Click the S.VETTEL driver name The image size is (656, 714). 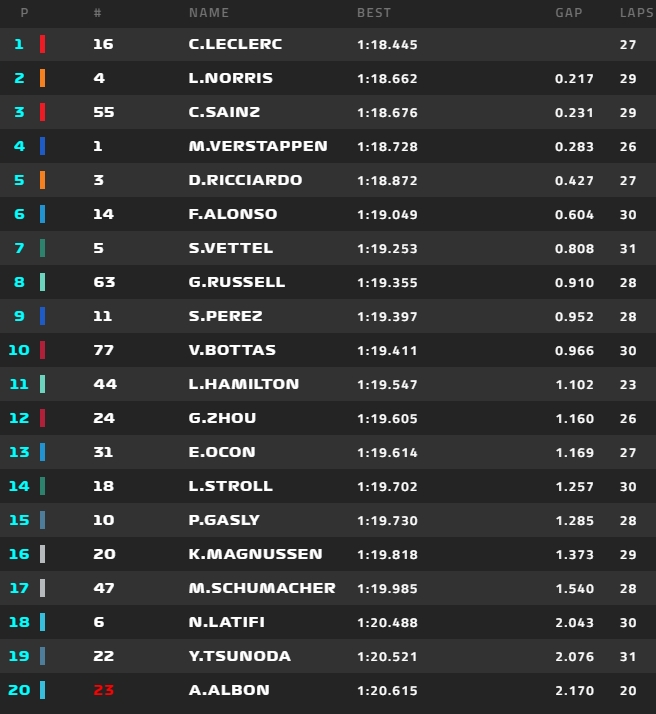(x=230, y=248)
